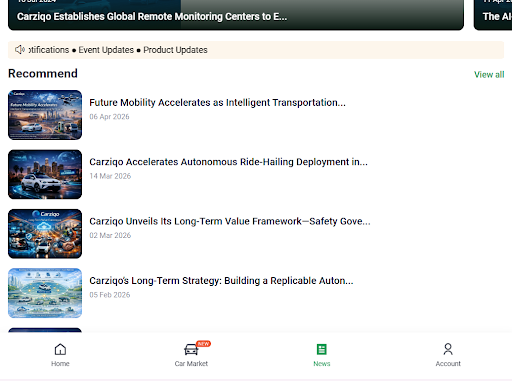Open the Account person icon
This screenshot has width=512, height=381.
(x=448, y=349)
